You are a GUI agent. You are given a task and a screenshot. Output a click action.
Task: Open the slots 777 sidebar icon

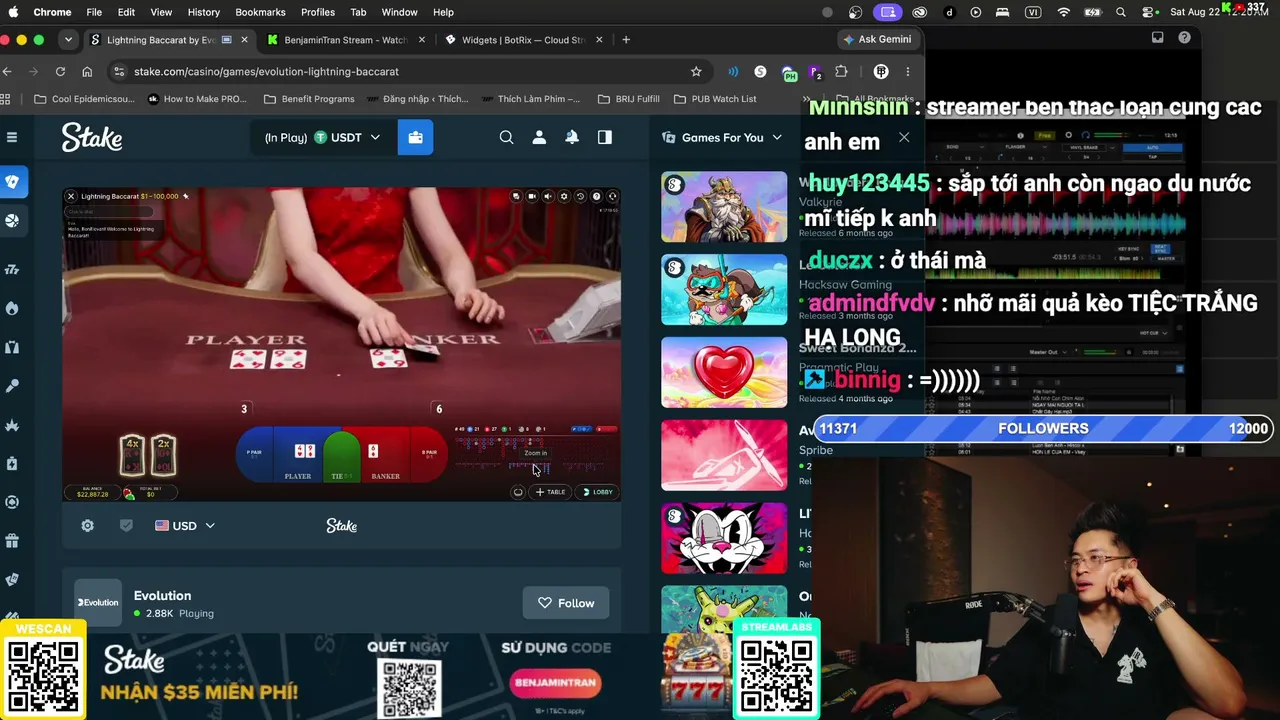pyautogui.click(x=12, y=269)
